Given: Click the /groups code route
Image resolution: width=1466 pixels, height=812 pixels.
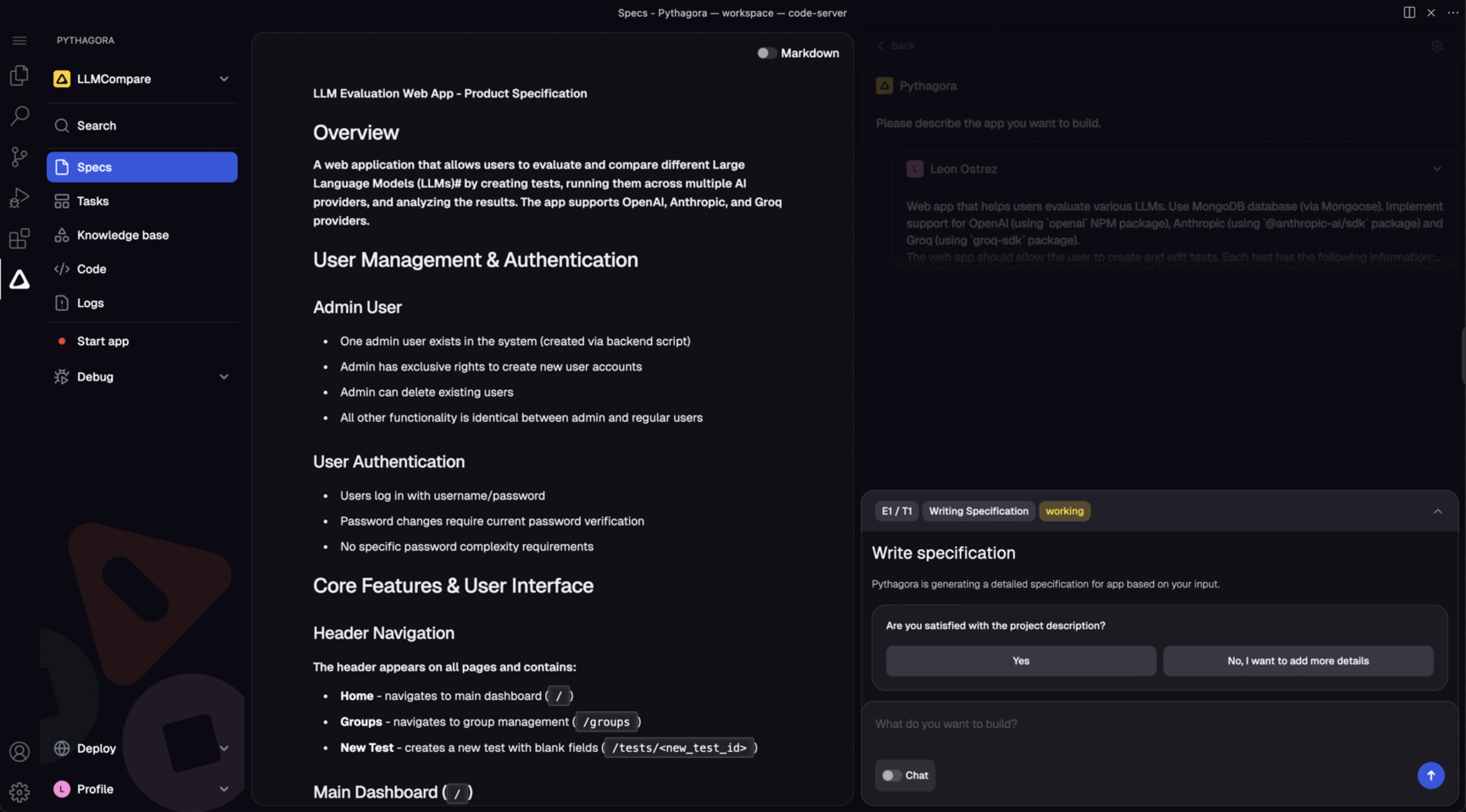Looking at the screenshot, I should [606, 722].
